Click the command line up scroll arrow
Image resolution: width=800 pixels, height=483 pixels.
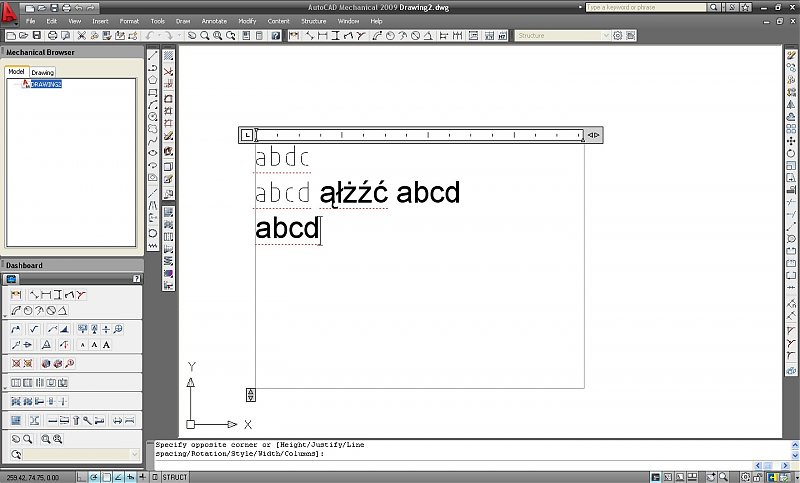click(x=795, y=445)
